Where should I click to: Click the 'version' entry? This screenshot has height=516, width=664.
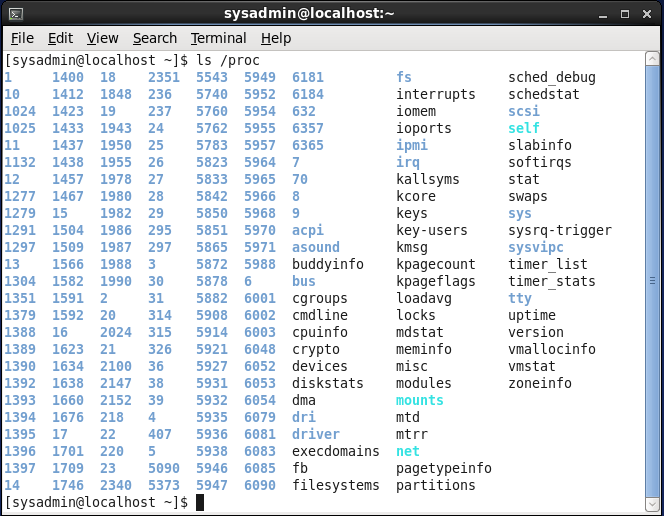click(536, 332)
